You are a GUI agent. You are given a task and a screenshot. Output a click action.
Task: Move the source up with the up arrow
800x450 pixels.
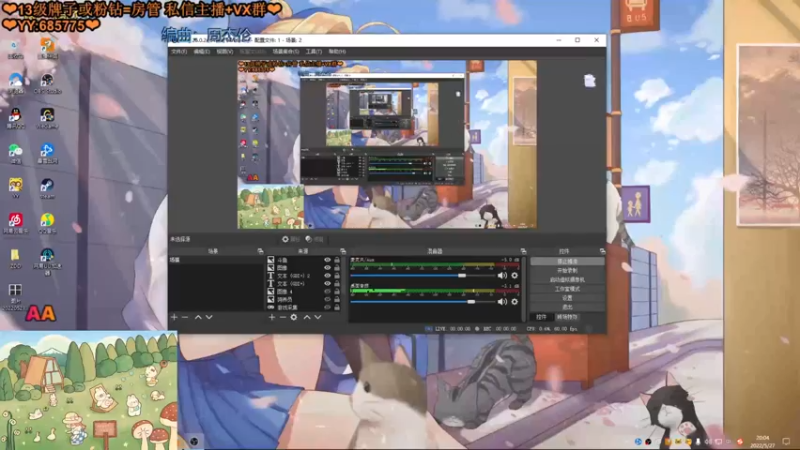click(x=307, y=317)
